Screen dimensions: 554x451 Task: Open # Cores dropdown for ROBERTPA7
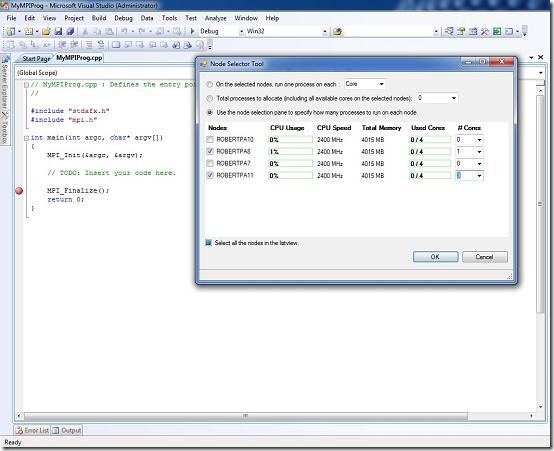pyautogui.click(x=479, y=164)
